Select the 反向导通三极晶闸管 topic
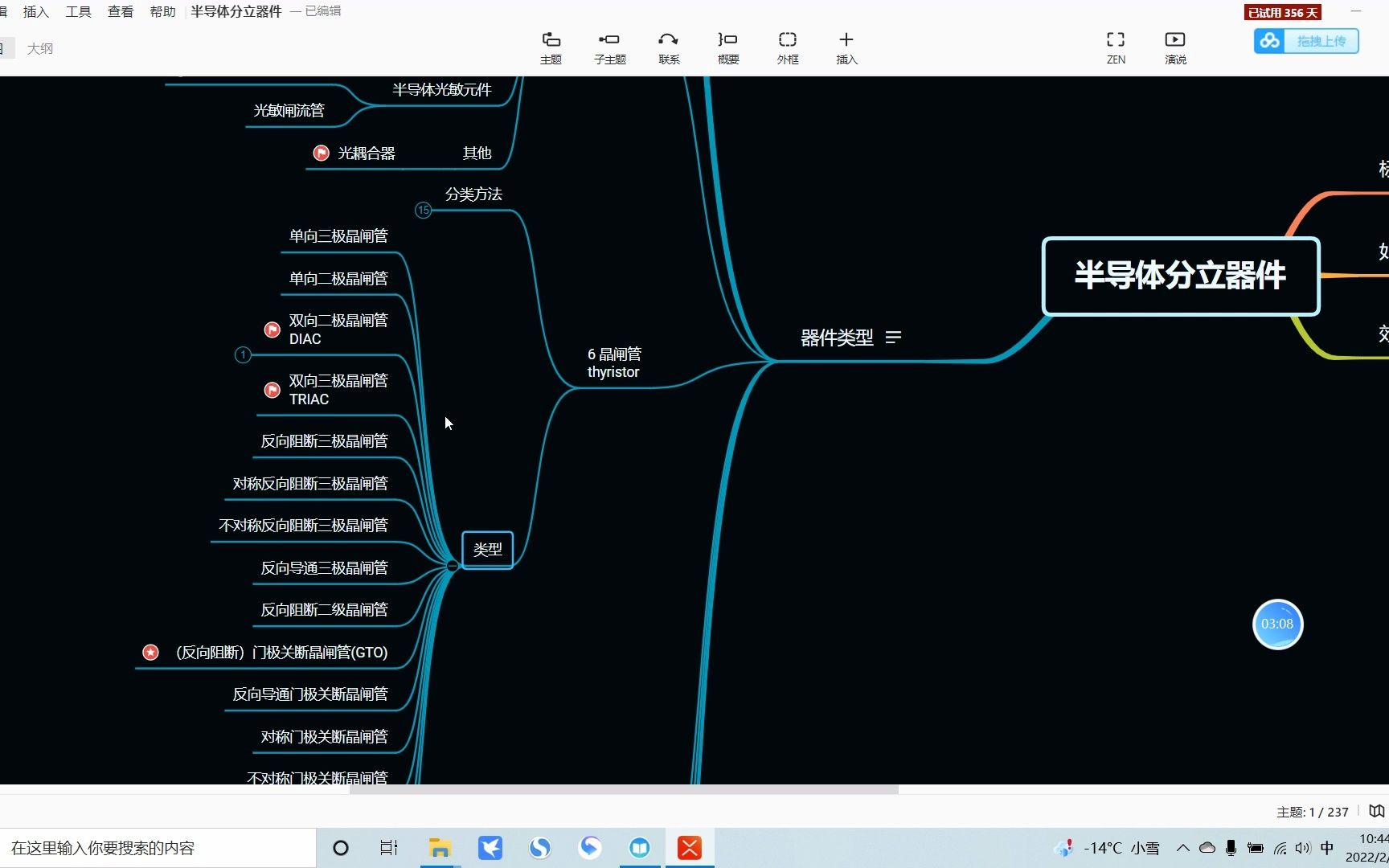Image resolution: width=1389 pixels, height=868 pixels. pyautogui.click(x=325, y=567)
